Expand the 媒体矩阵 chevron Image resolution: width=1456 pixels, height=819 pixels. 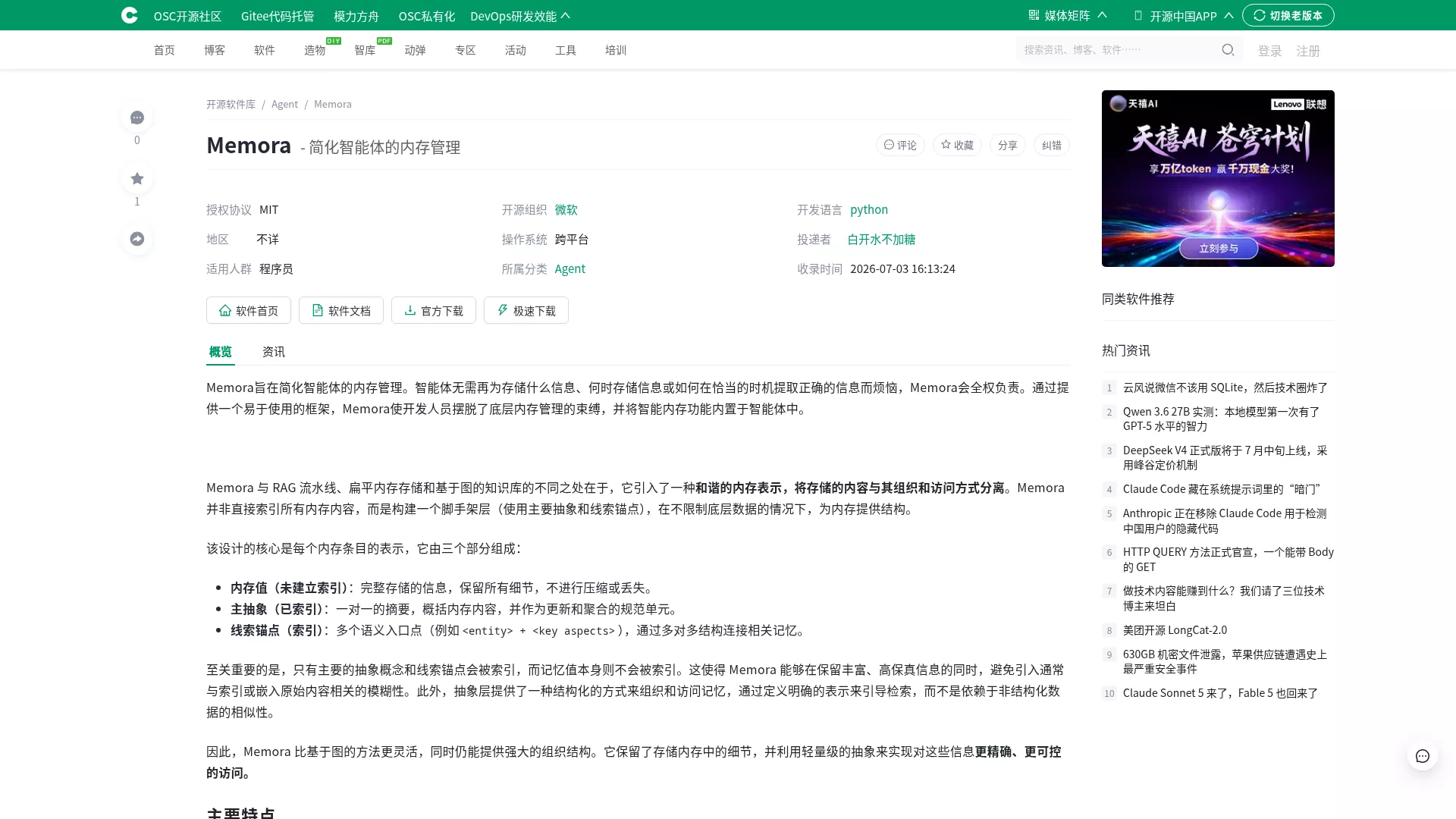pos(1103,15)
